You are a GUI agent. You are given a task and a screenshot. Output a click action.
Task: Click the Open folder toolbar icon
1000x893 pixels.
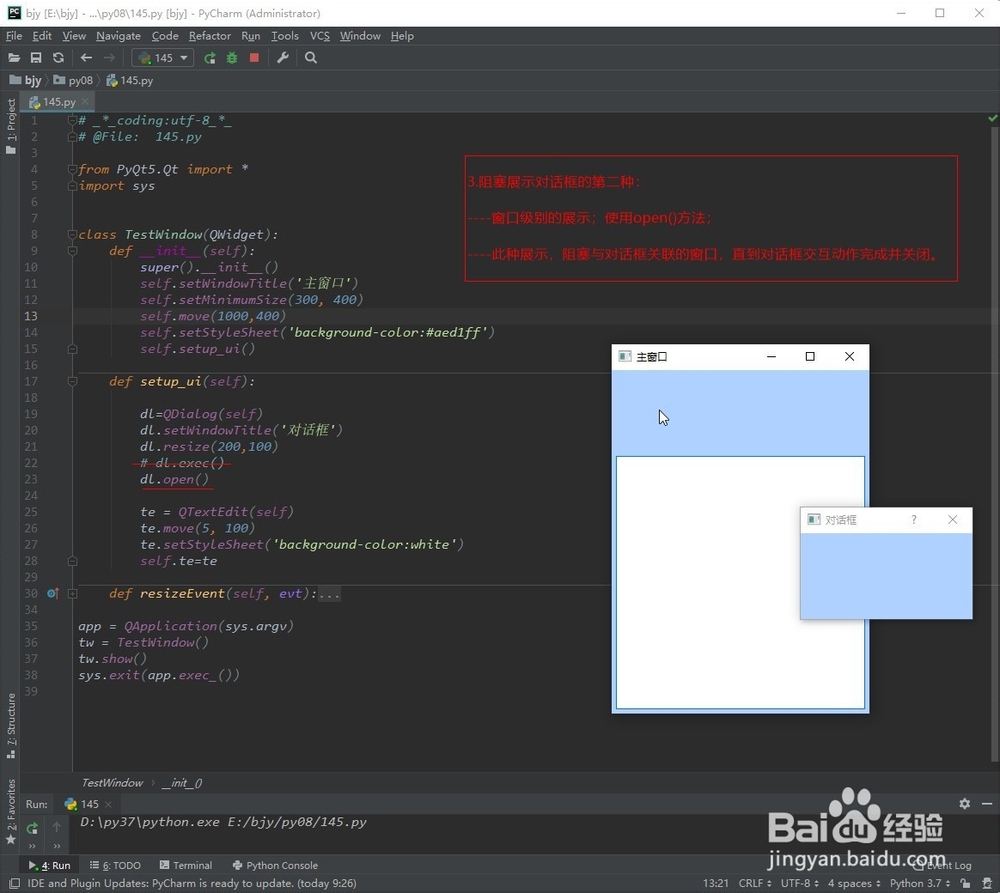coord(13,58)
